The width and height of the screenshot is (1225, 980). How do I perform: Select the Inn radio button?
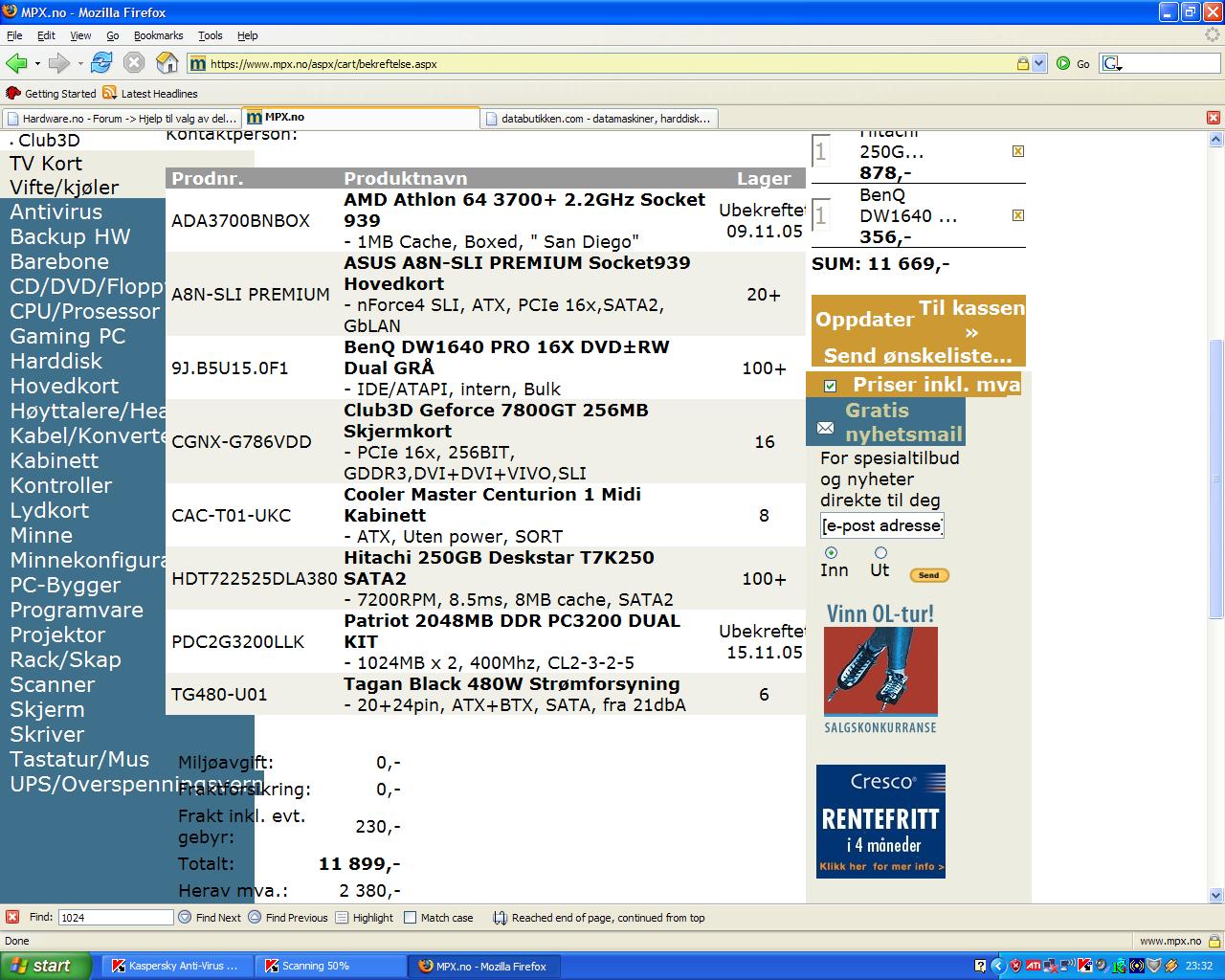tap(831, 552)
